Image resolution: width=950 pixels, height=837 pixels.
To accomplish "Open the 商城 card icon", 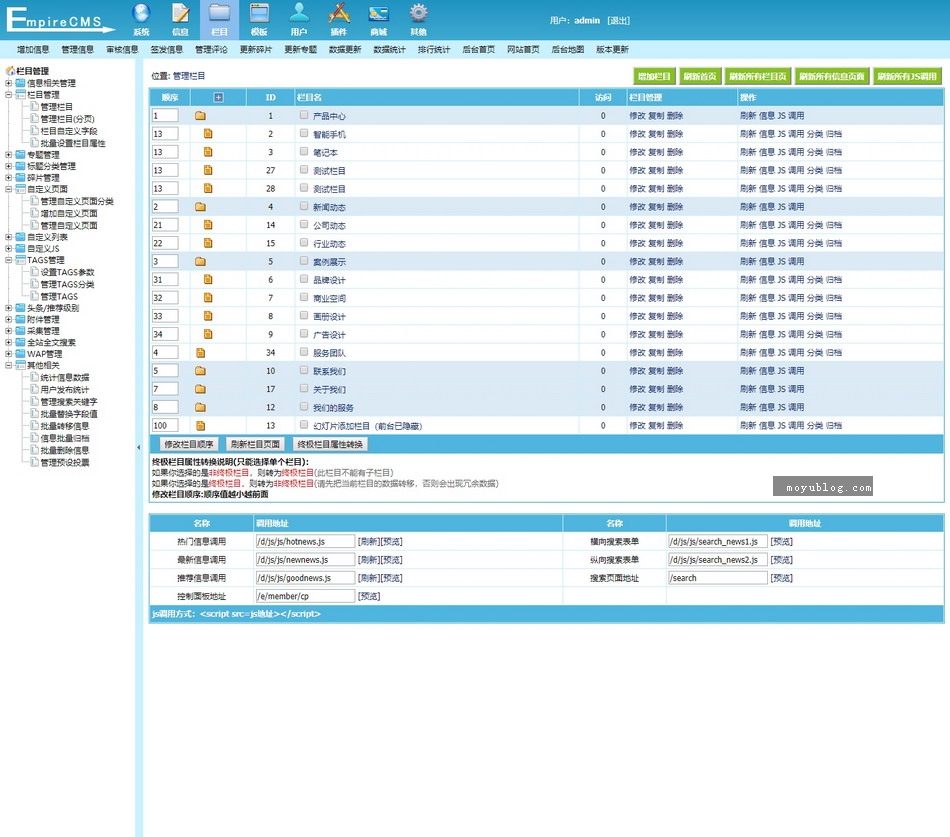I will click(379, 13).
